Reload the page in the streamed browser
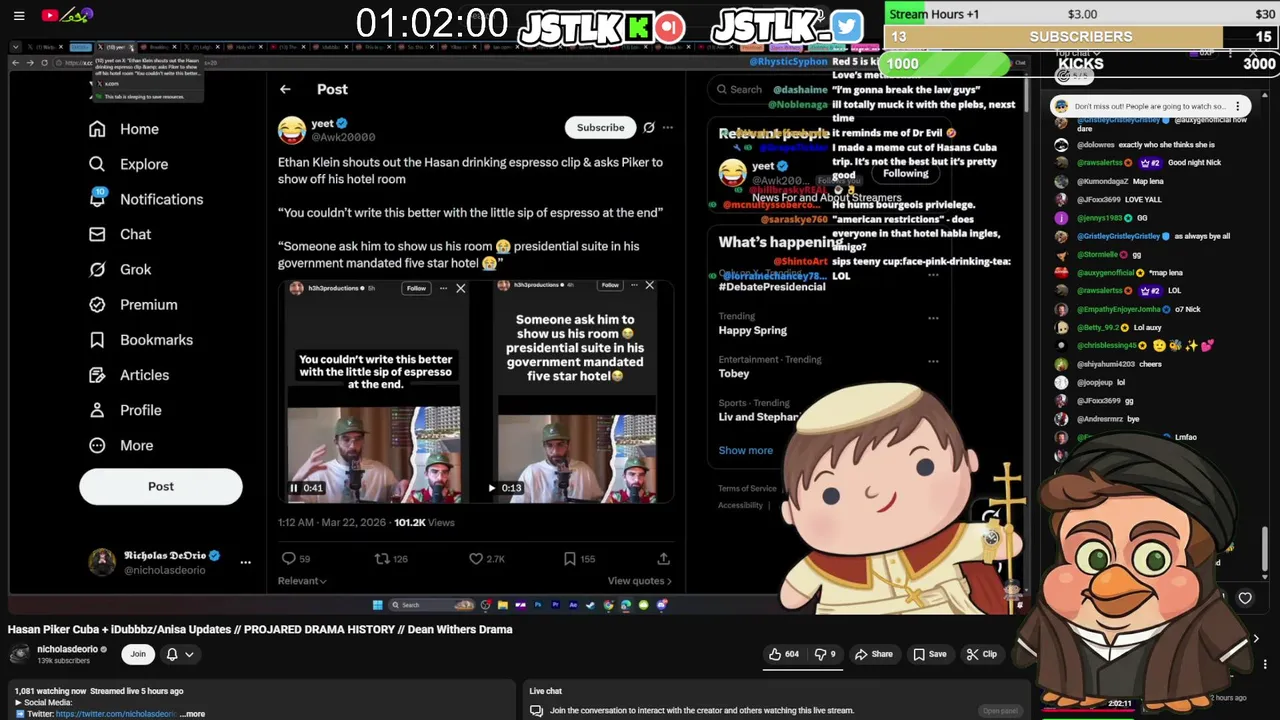The width and height of the screenshot is (1280, 720). (44, 63)
